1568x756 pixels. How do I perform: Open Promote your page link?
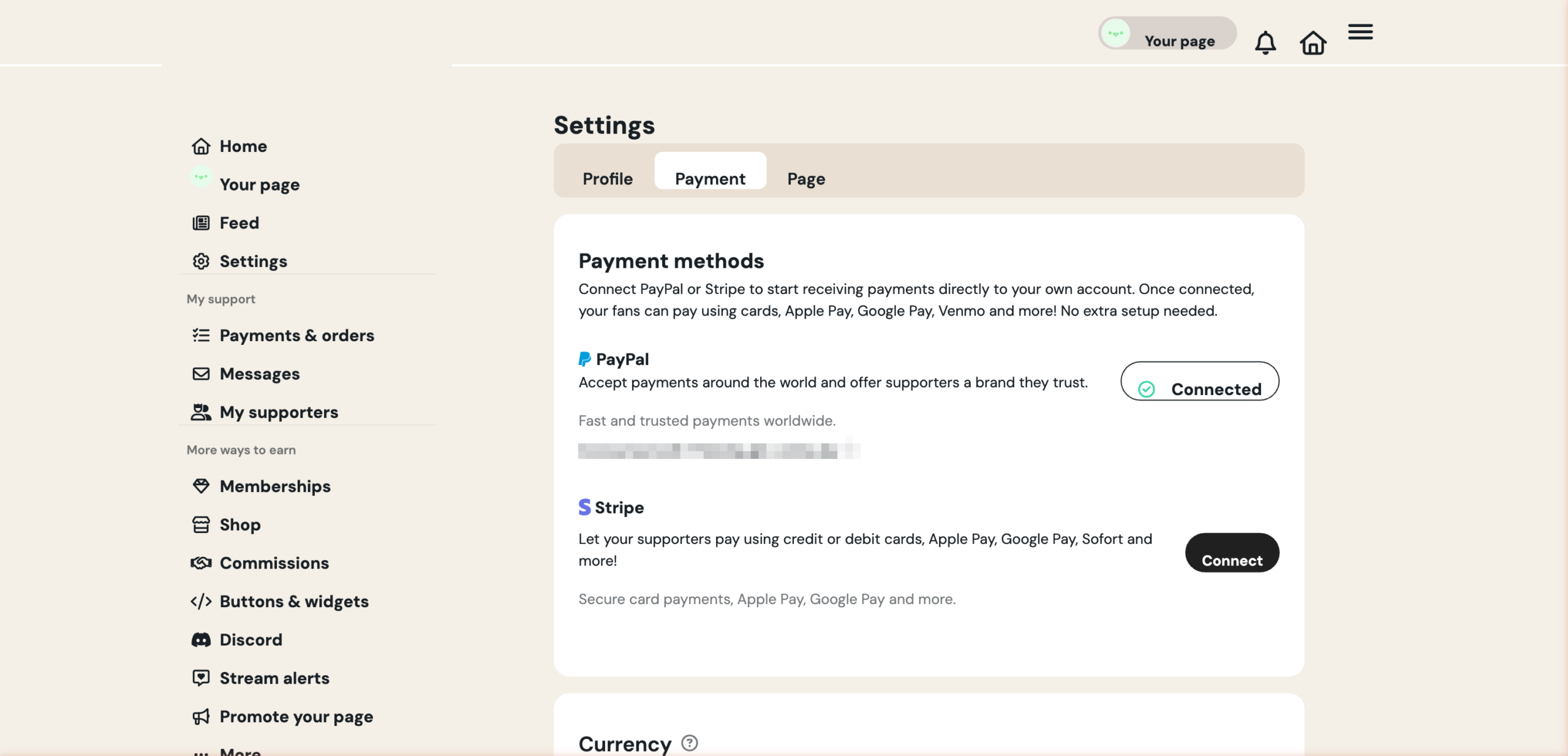[296, 716]
